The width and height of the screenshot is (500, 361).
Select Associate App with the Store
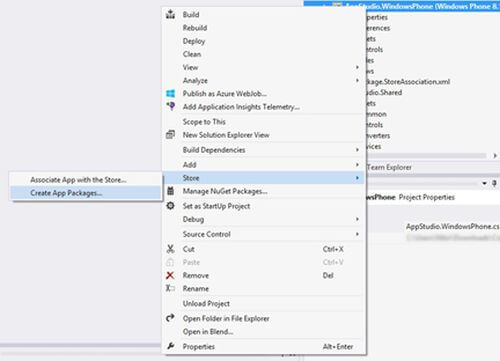pos(78,180)
